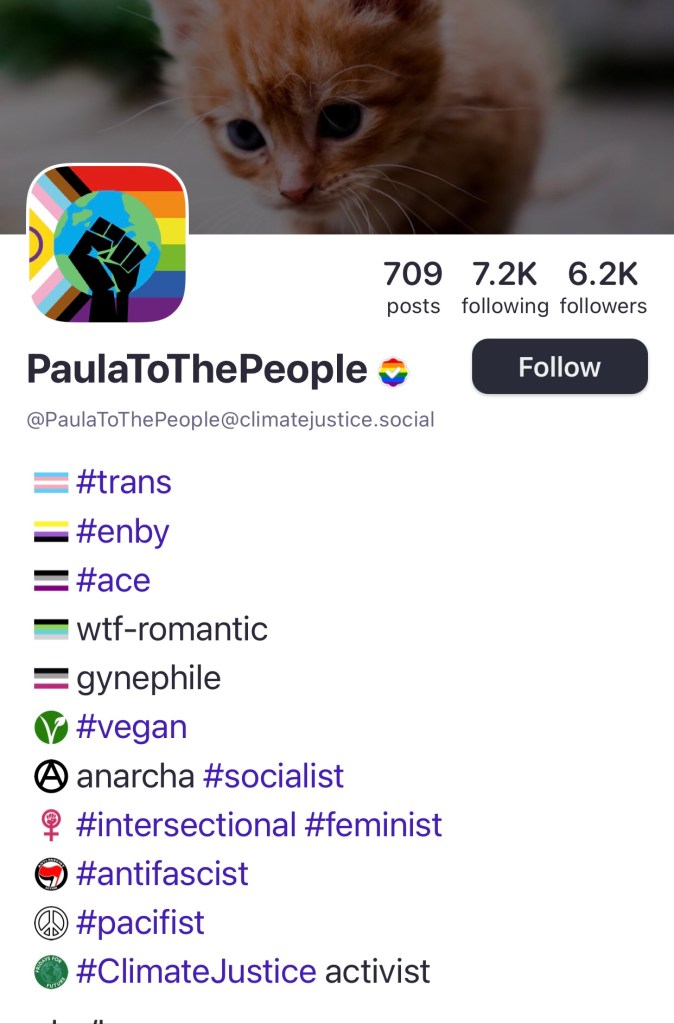Tap the #socialist hashtag link
The width and height of the screenshot is (674, 1024).
point(273,776)
